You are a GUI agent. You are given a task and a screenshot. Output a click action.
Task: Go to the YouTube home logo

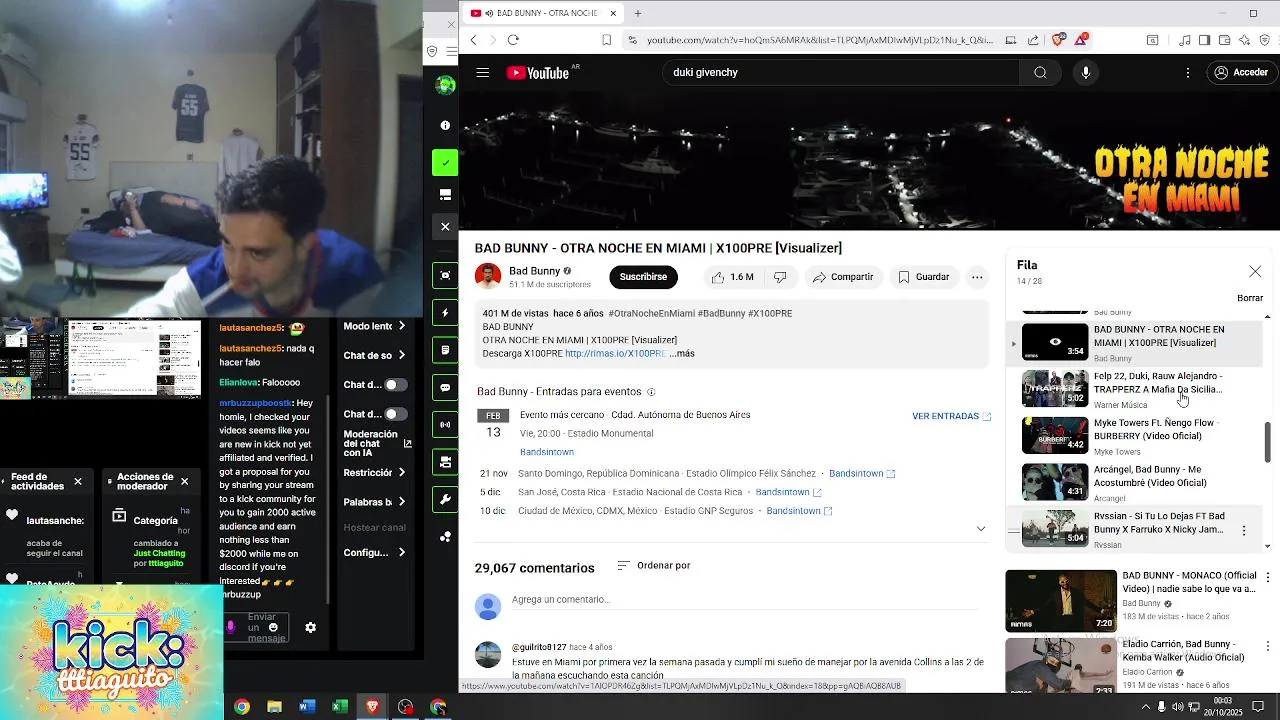coord(540,73)
